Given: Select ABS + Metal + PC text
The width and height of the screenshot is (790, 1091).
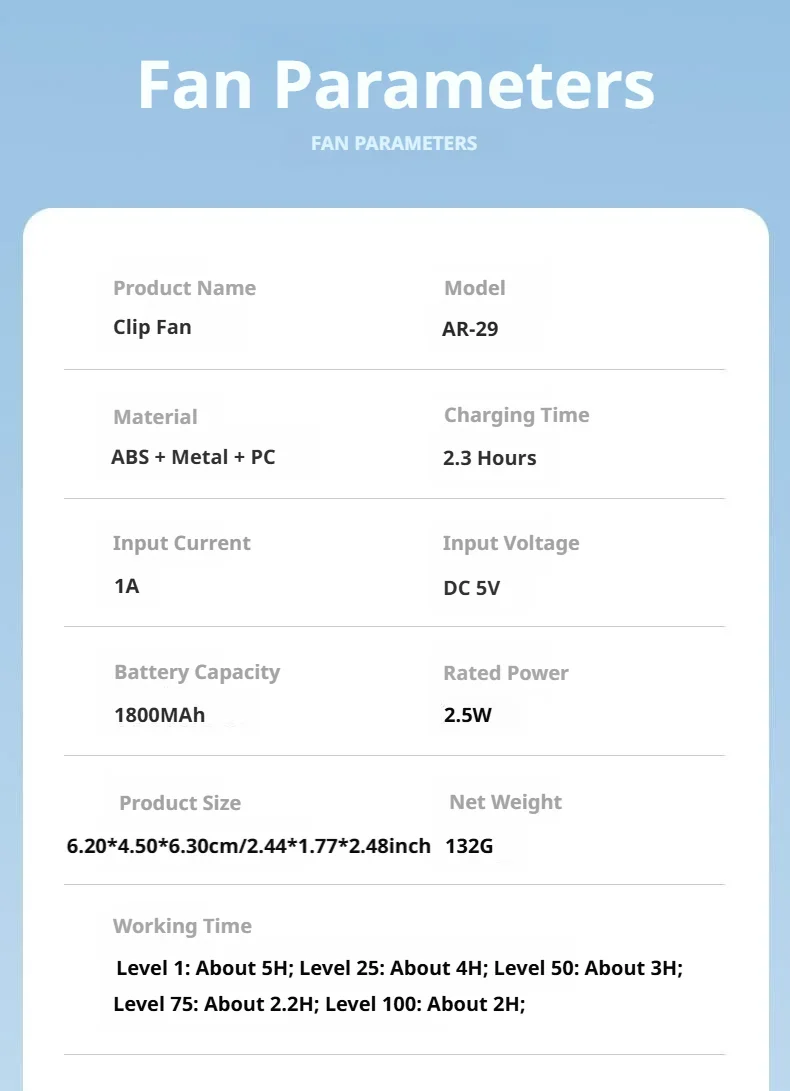Looking at the screenshot, I should point(193,457).
